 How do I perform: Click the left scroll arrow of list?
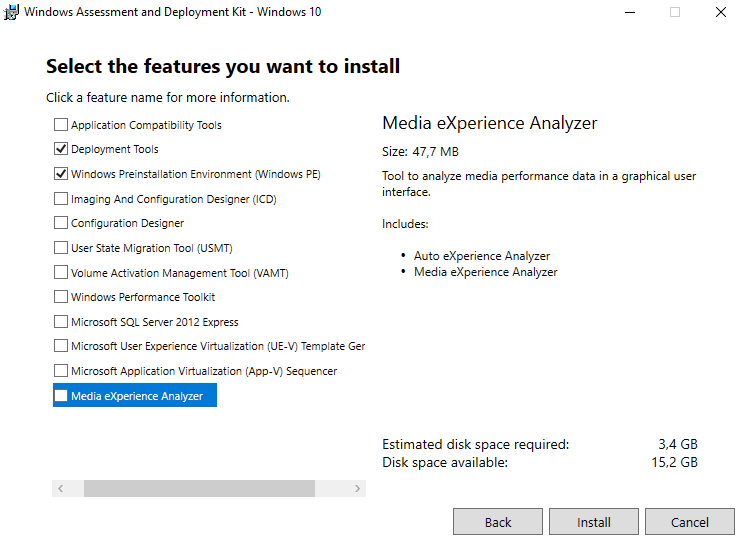60,489
